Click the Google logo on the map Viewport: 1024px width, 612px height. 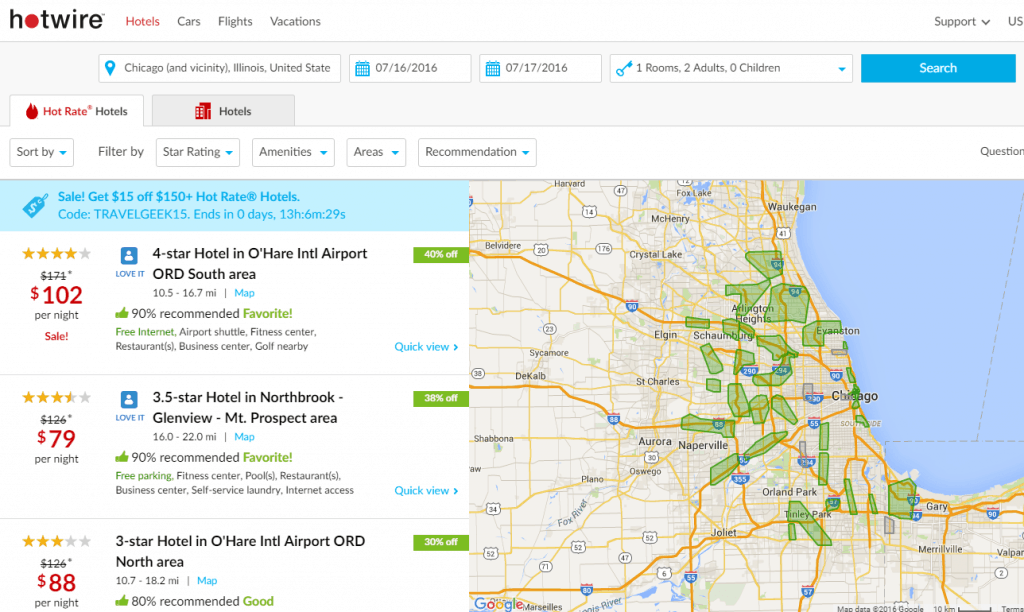[498, 604]
